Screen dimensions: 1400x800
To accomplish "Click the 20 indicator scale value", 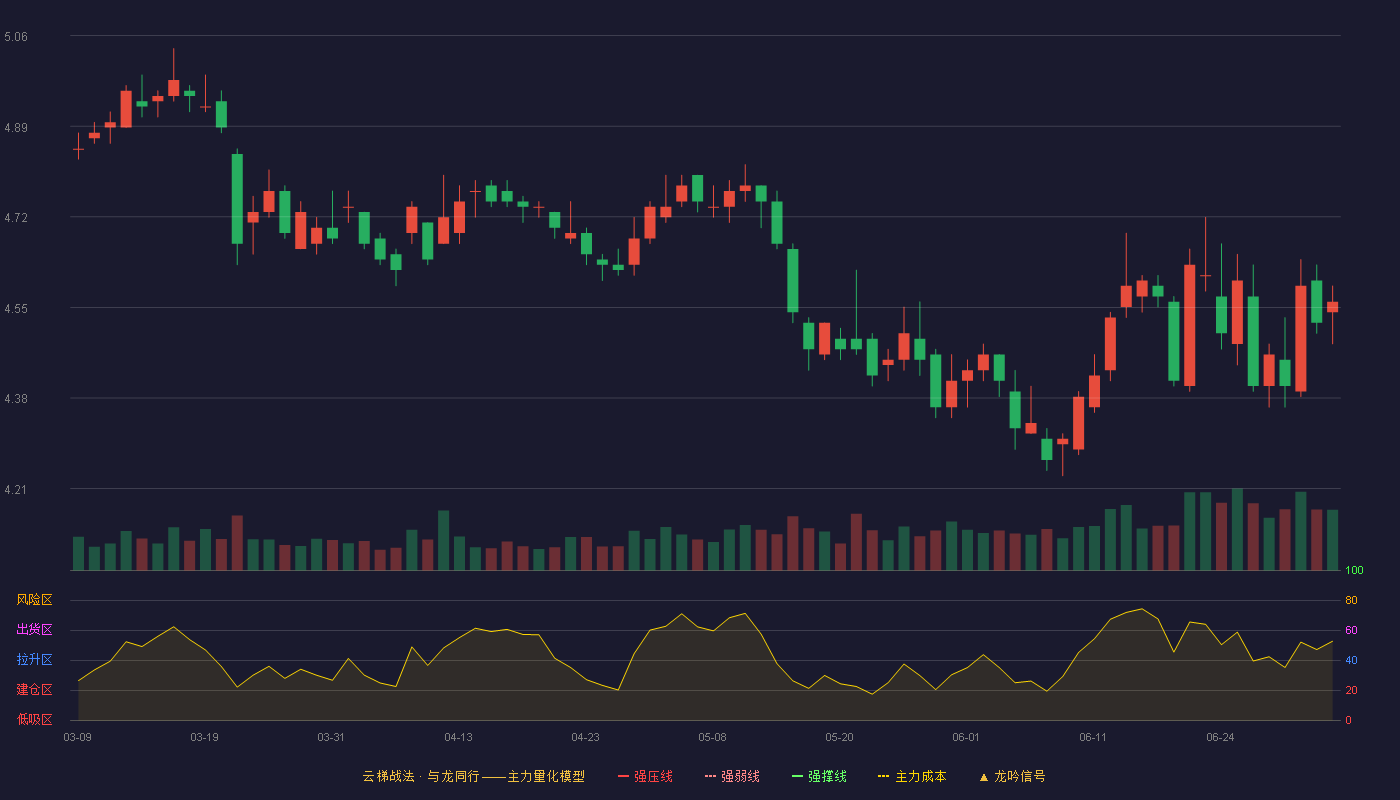I will point(1351,690).
